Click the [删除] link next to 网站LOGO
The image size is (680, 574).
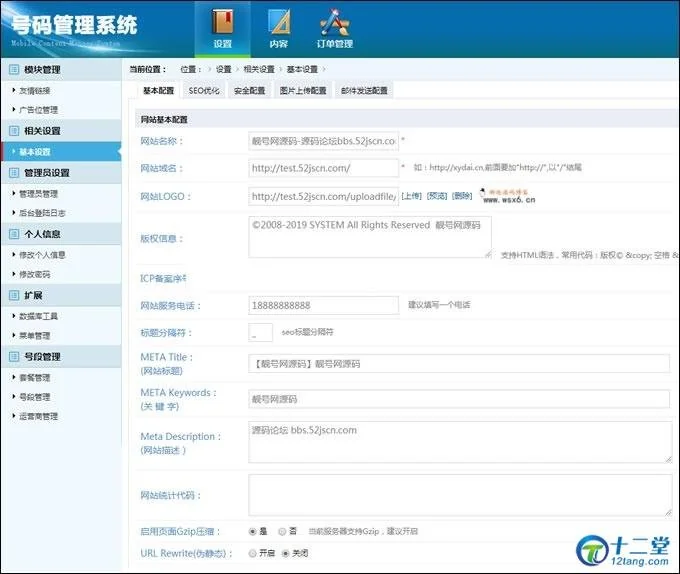pyautogui.click(x=462, y=197)
